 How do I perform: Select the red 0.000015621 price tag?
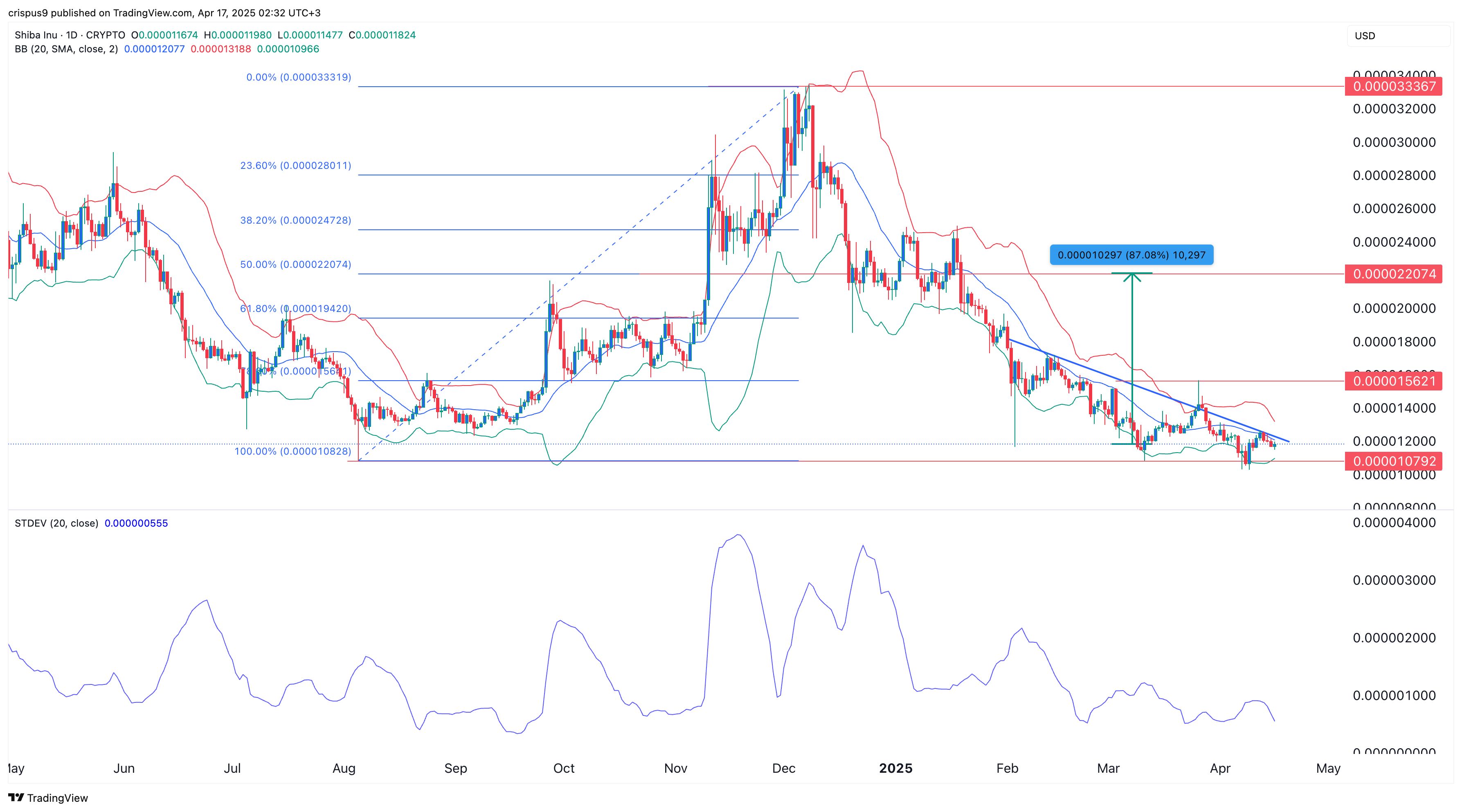[1394, 381]
